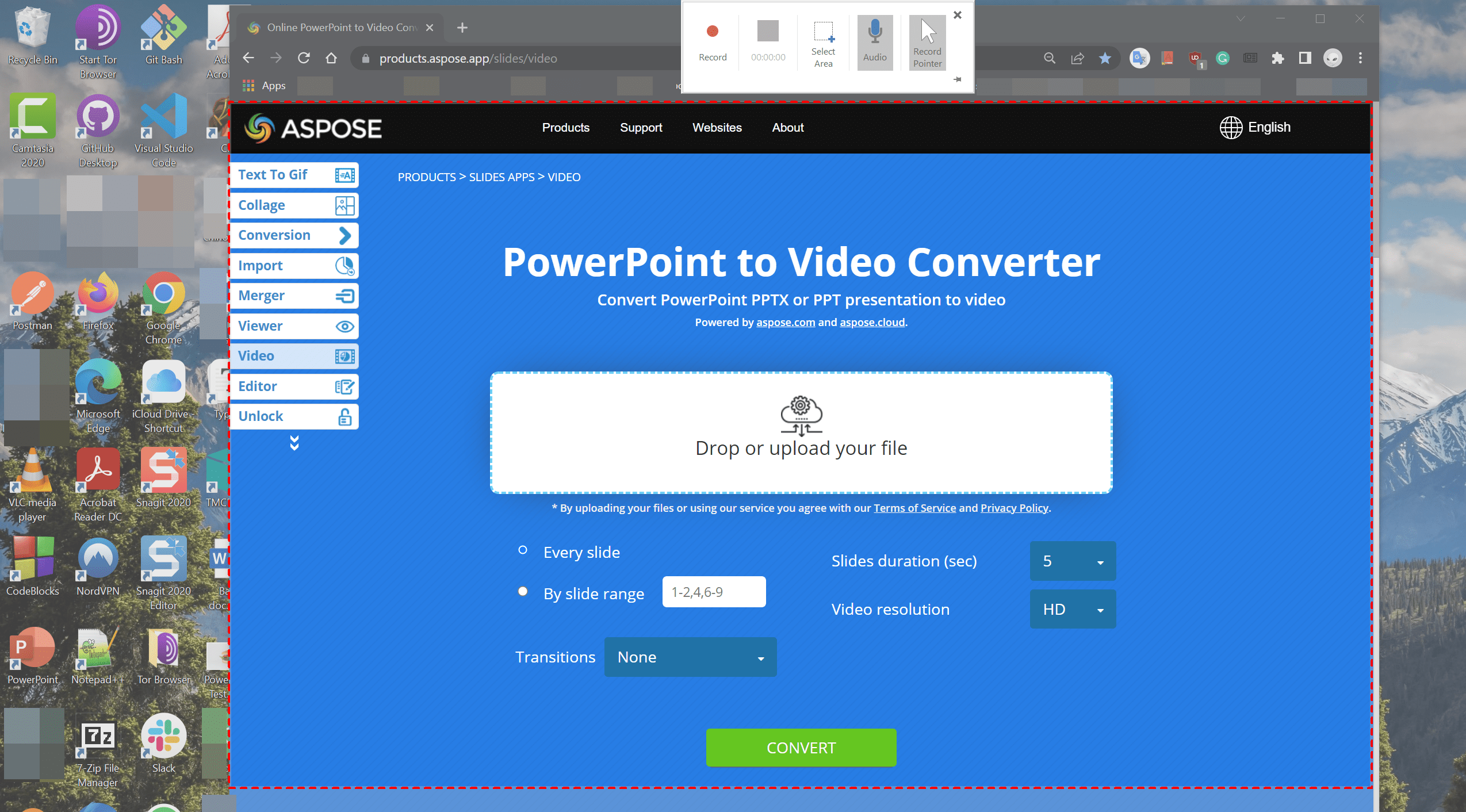1466x812 pixels.
Task: Open the Viewer eye icon
Action: click(x=344, y=326)
